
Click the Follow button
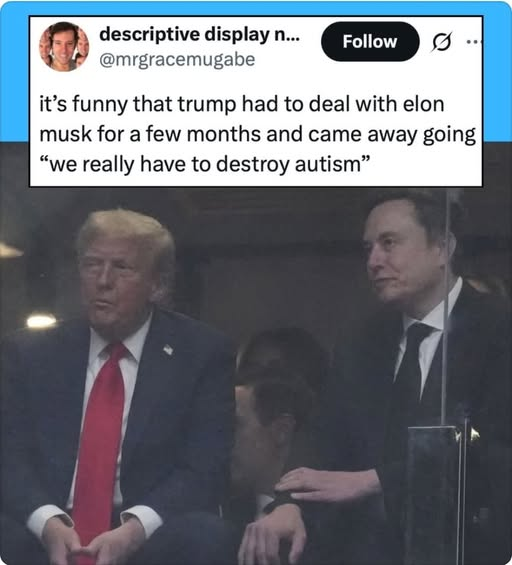click(x=370, y=41)
